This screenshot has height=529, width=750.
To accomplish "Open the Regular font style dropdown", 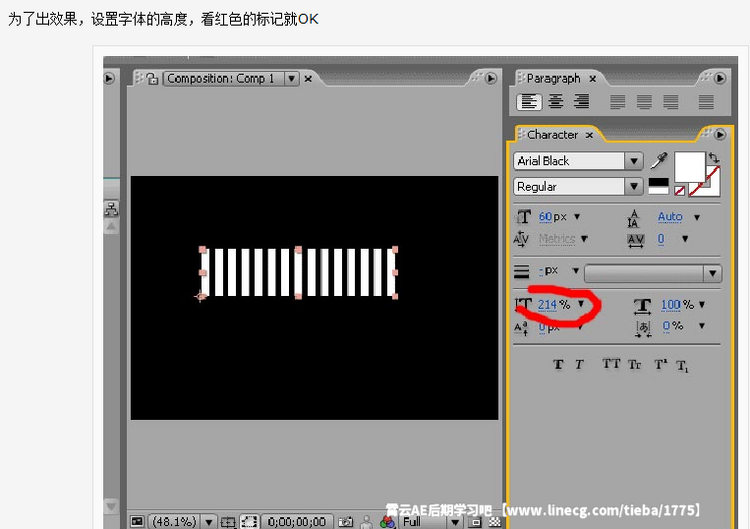I will (x=633, y=187).
